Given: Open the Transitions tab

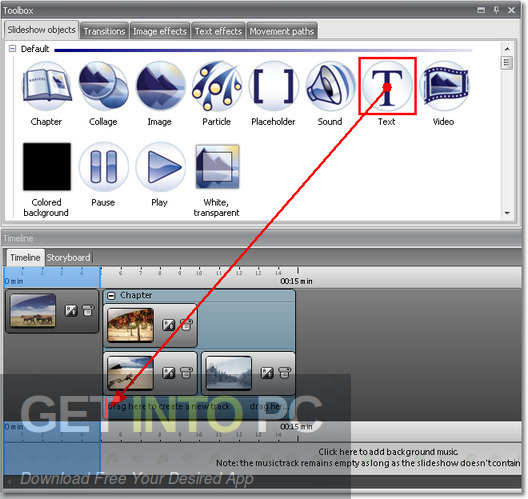Looking at the screenshot, I should pos(104,31).
